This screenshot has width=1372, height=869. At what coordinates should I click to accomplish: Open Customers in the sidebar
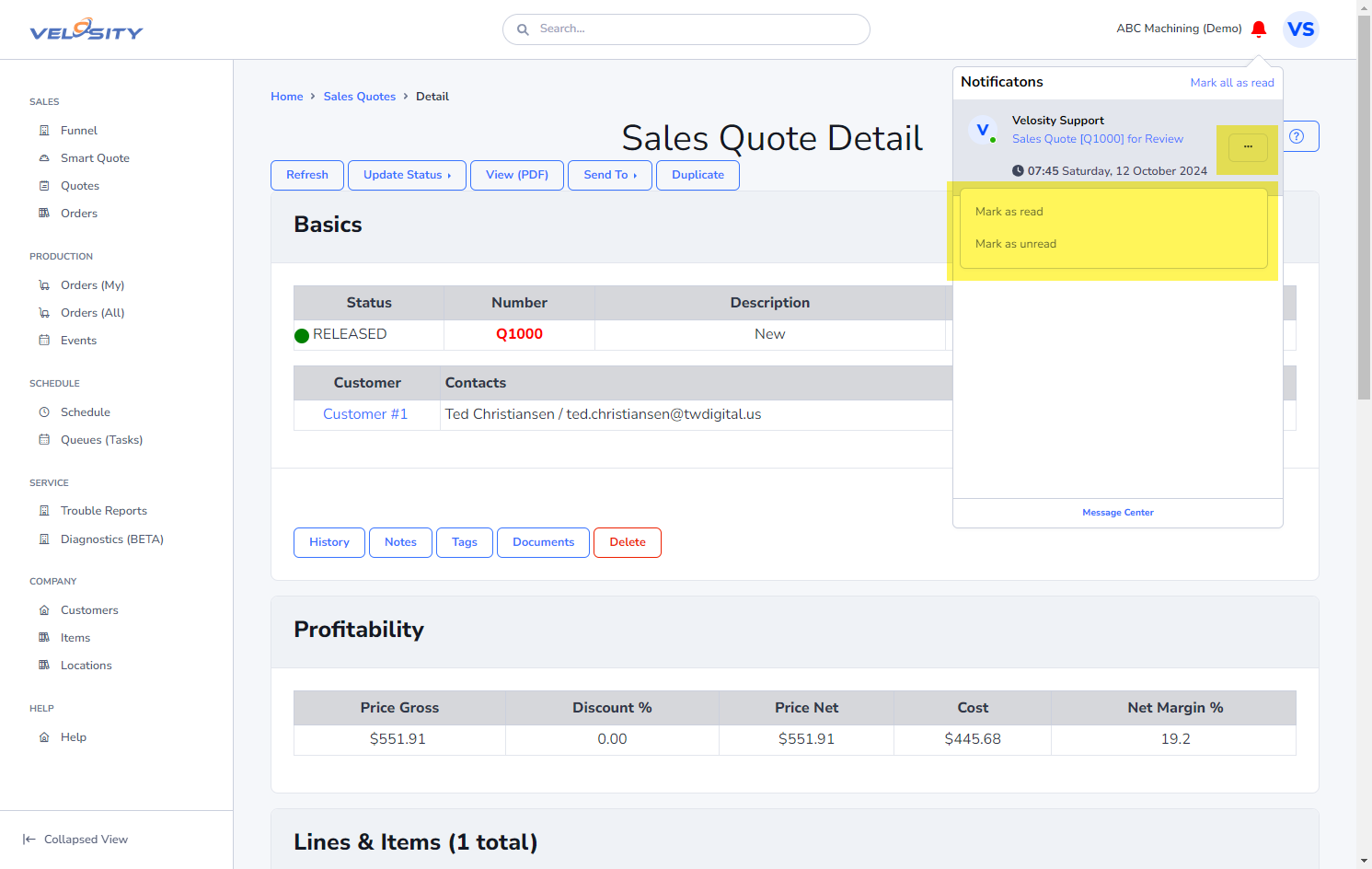click(x=89, y=610)
